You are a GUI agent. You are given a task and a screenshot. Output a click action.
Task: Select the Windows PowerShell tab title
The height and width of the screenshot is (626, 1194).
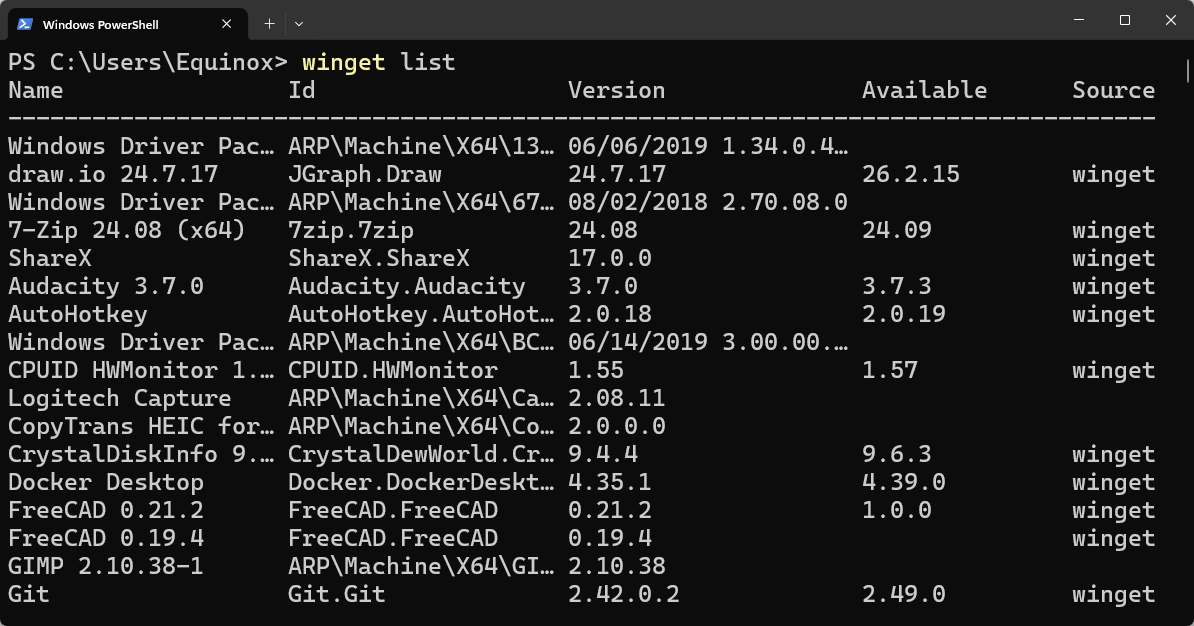tap(101, 24)
